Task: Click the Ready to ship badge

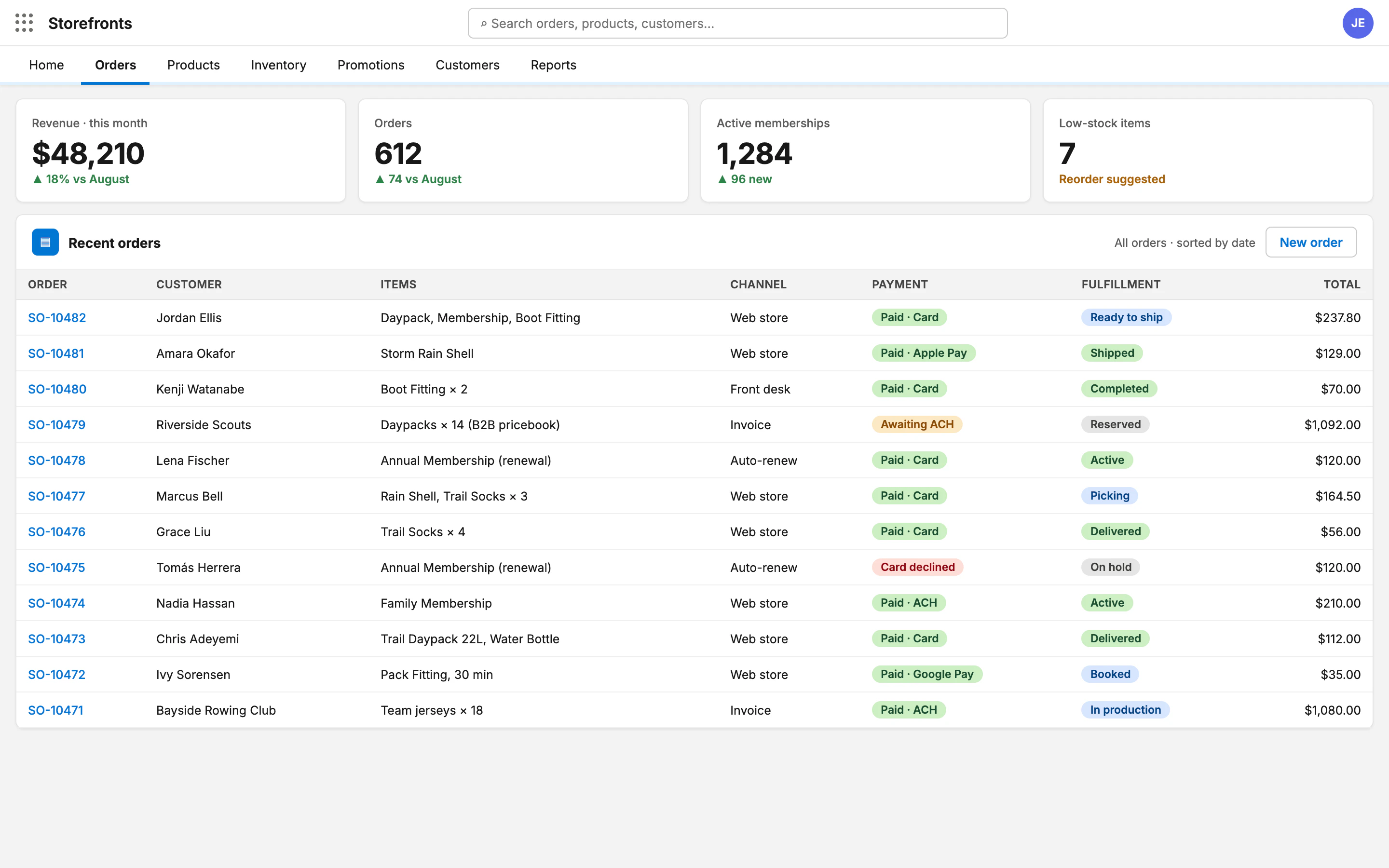Action: (1126, 317)
